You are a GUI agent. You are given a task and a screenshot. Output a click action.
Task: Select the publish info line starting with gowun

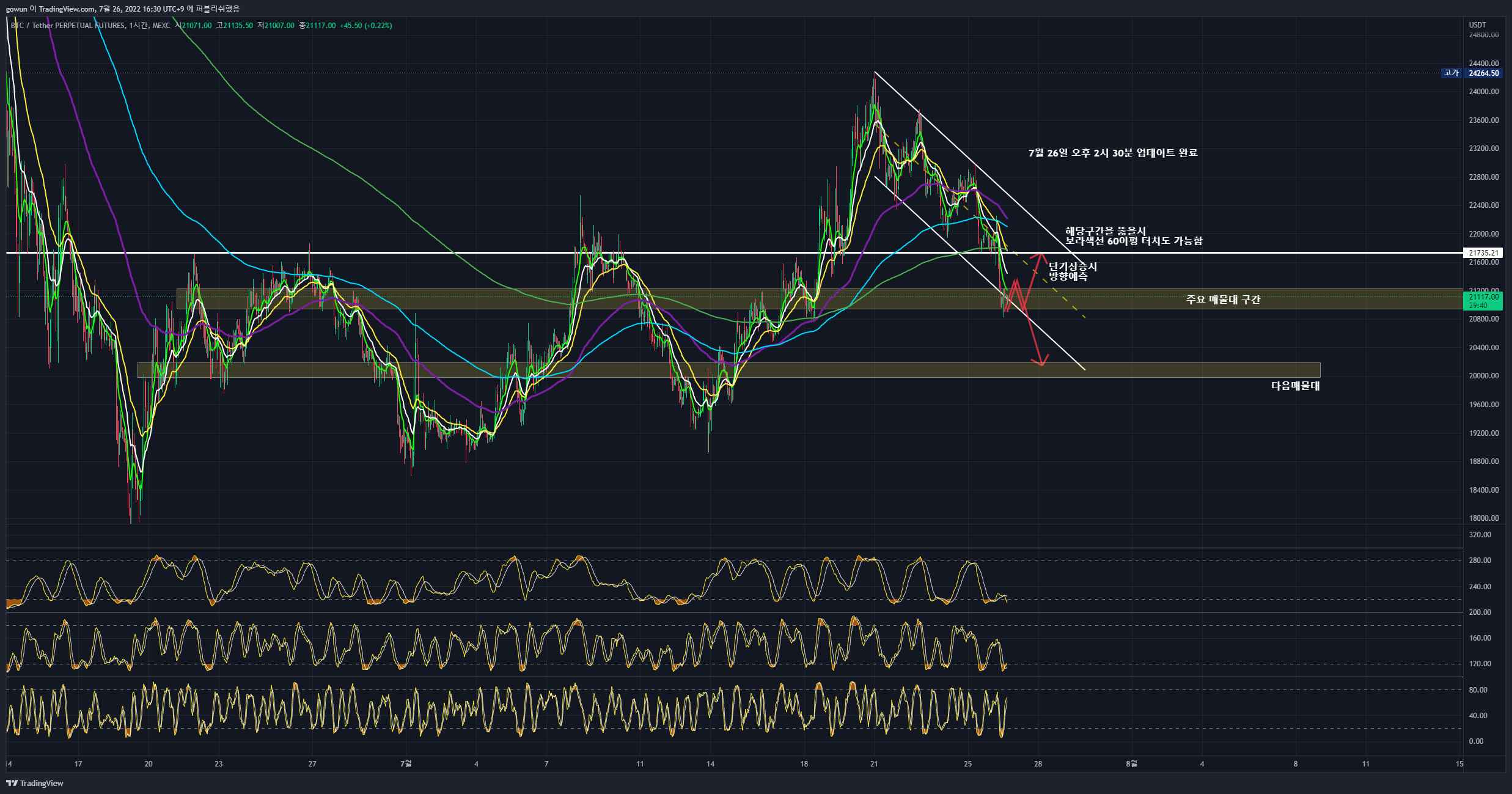pyautogui.click(x=123, y=9)
